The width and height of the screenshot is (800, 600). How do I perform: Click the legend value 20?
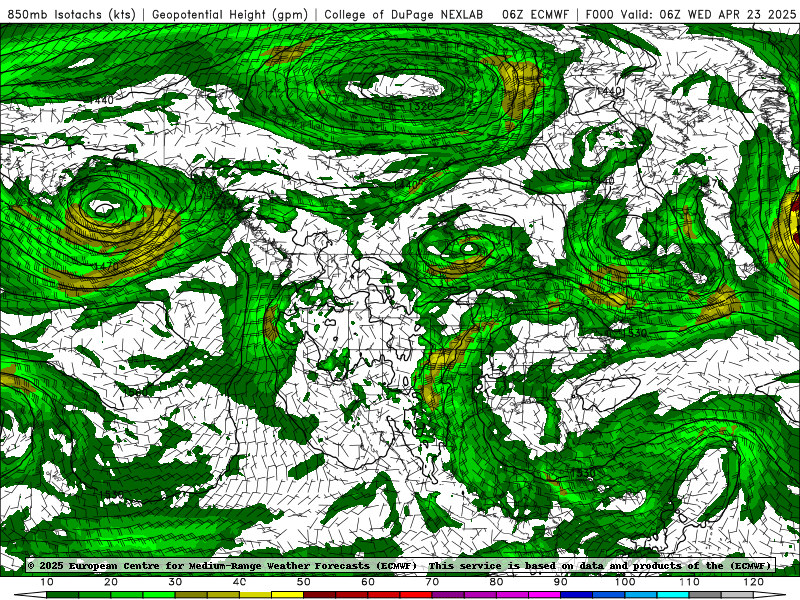click(111, 582)
